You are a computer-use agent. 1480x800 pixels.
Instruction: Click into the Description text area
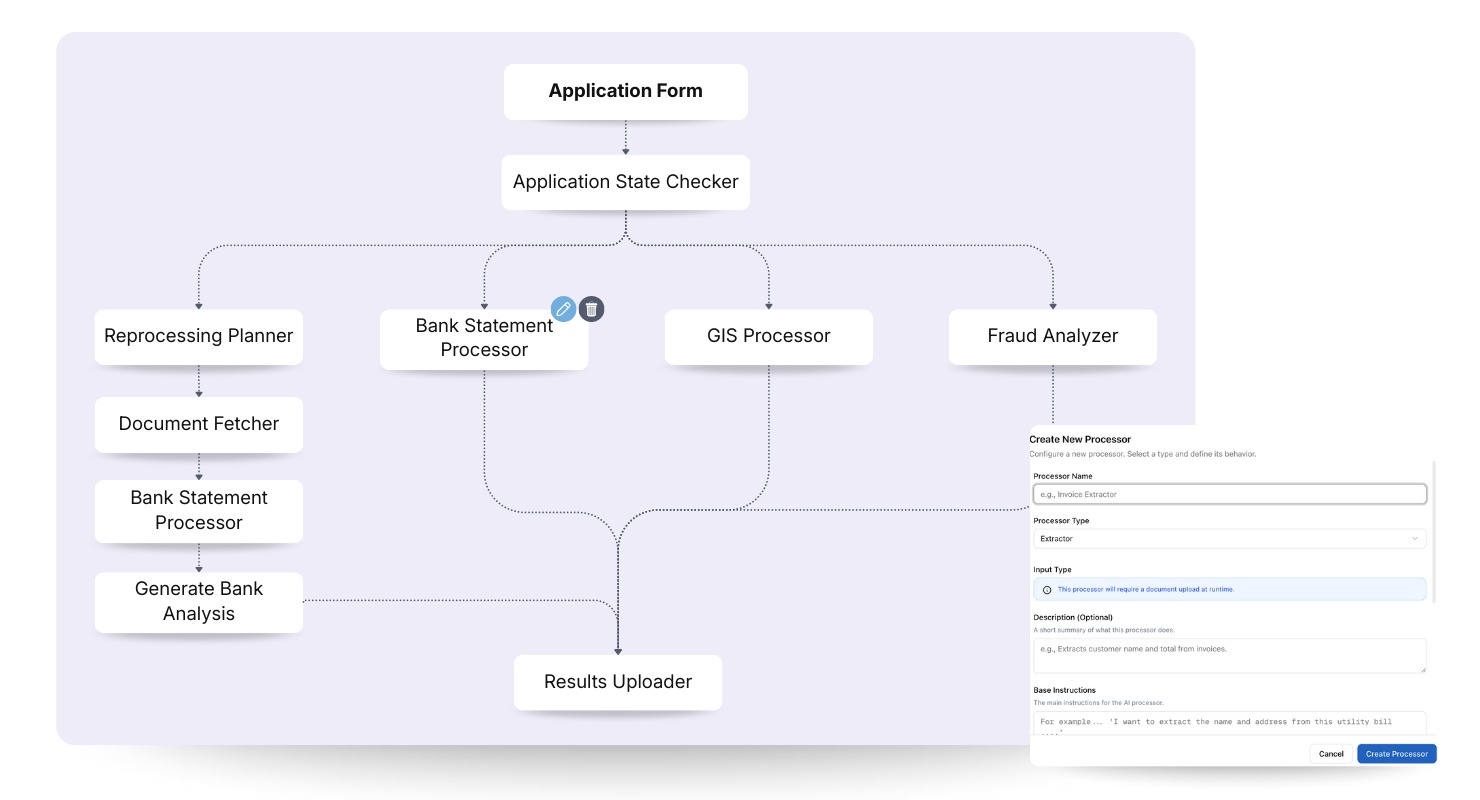coord(1228,655)
